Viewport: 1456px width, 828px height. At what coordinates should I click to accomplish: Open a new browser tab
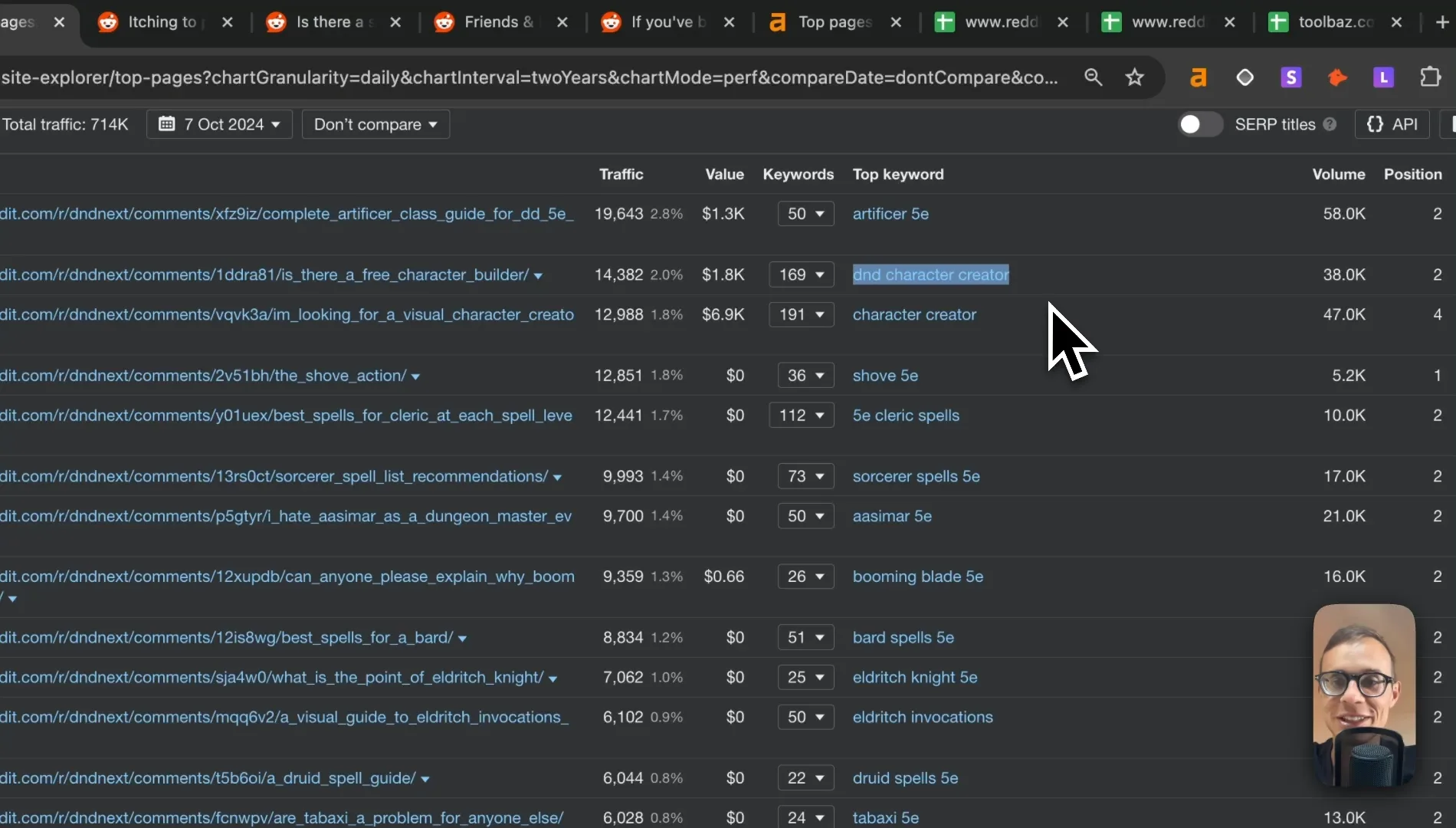pyautogui.click(x=1441, y=22)
